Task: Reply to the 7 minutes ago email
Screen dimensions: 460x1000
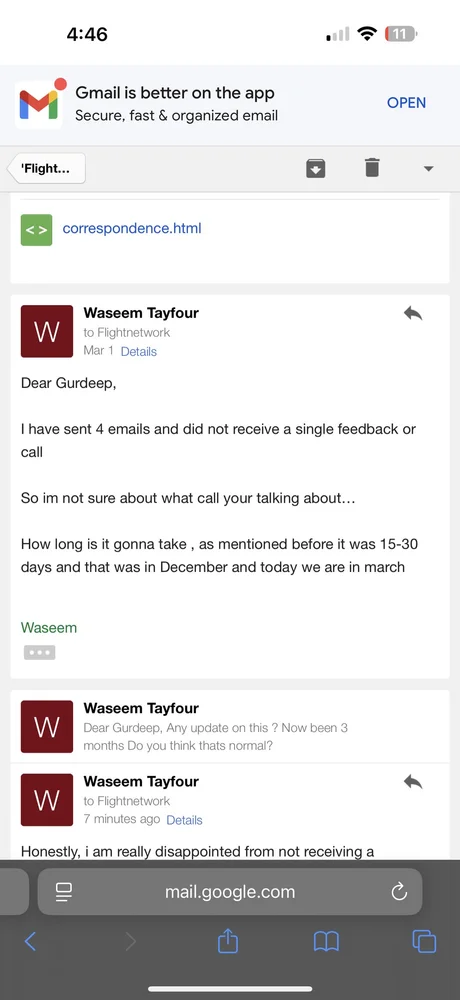Action: (413, 782)
